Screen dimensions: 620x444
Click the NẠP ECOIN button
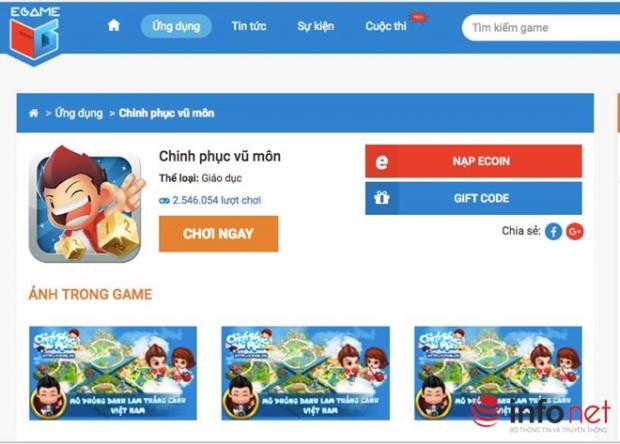tap(473, 161)
